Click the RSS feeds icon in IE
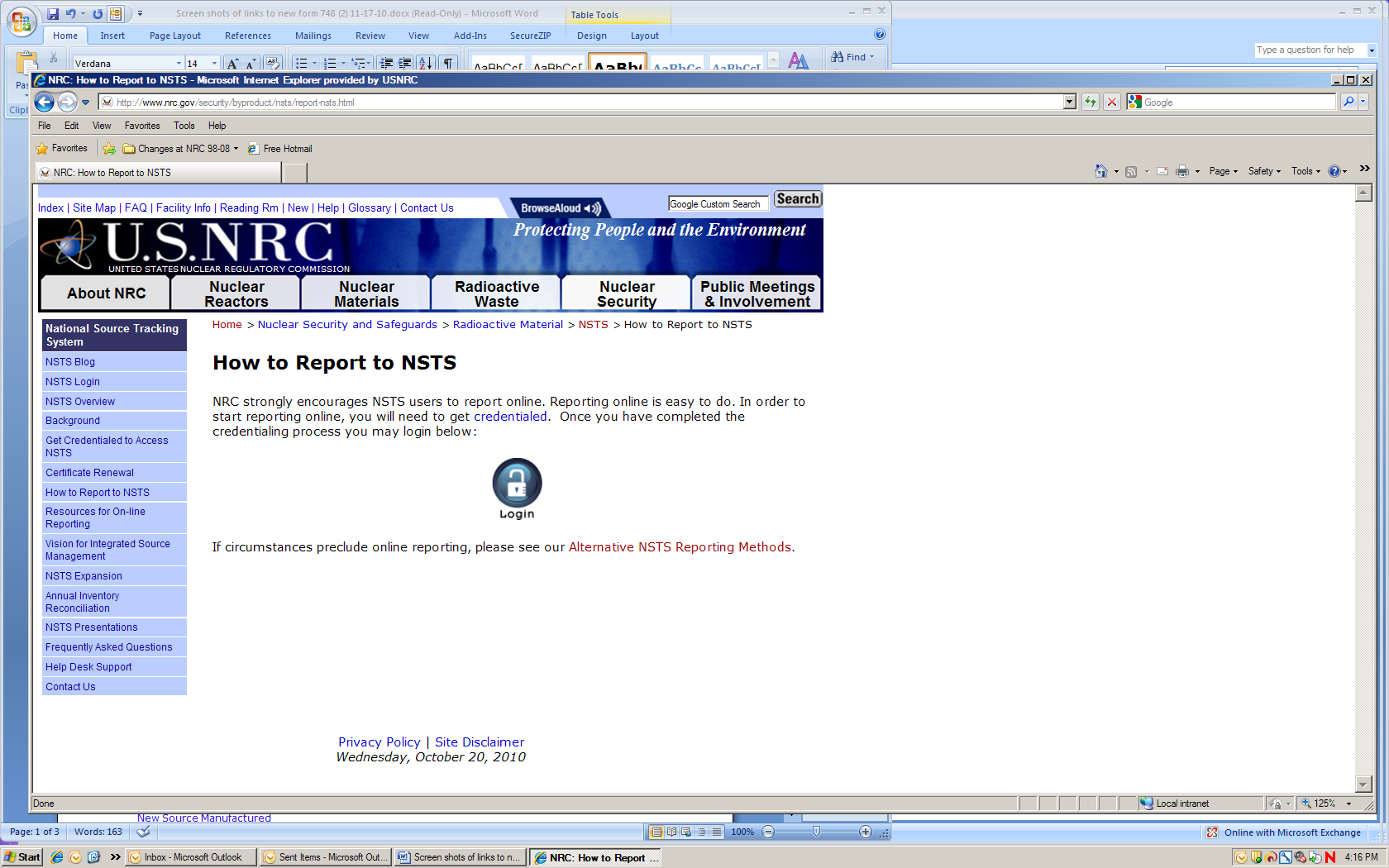Screen dimensions: 1389x868 pyautogui.click(x=1131, y=171)
